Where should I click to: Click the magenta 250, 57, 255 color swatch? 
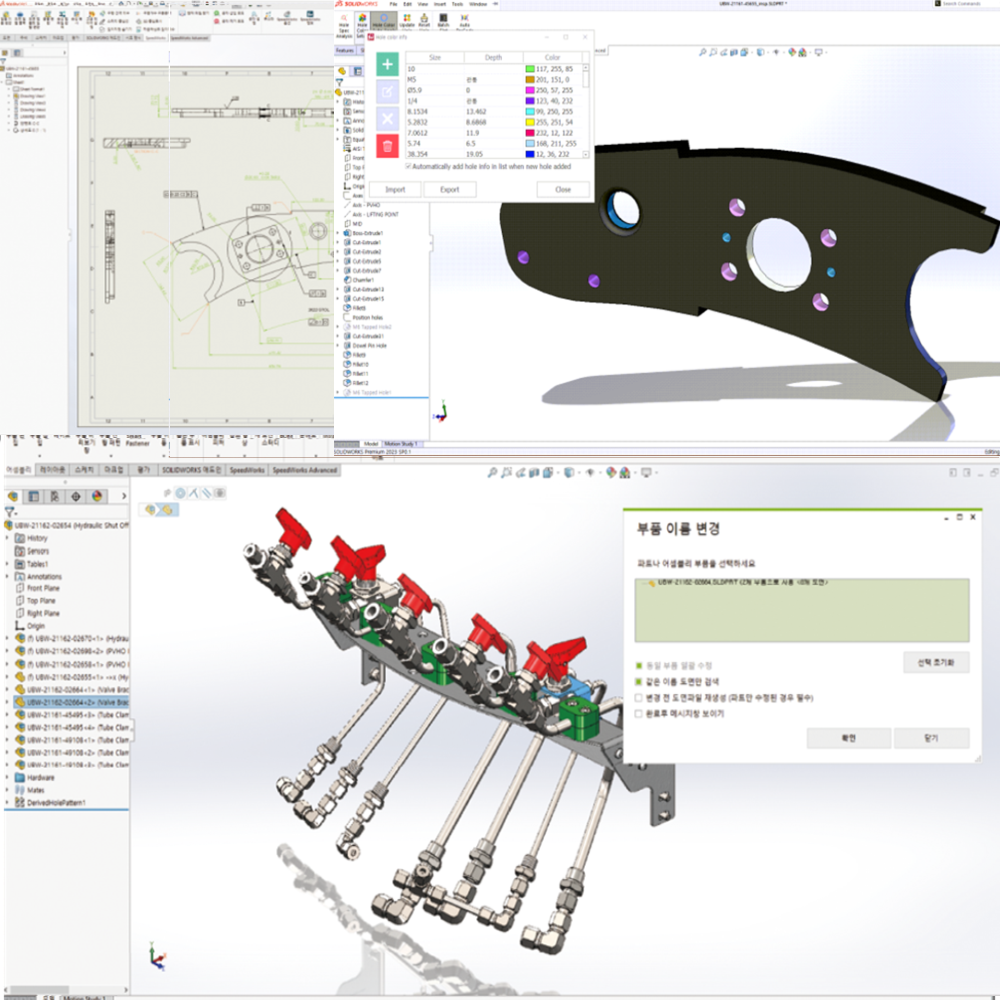pos(530,89)
